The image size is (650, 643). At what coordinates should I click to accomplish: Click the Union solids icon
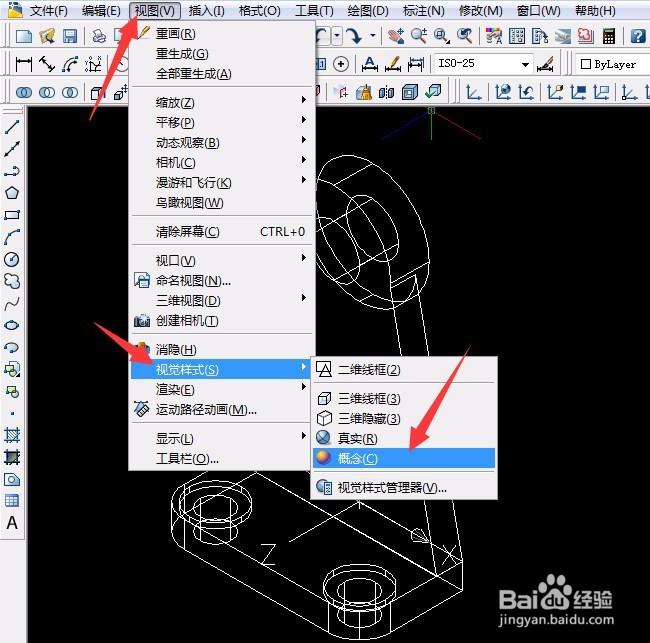(24, 92)
